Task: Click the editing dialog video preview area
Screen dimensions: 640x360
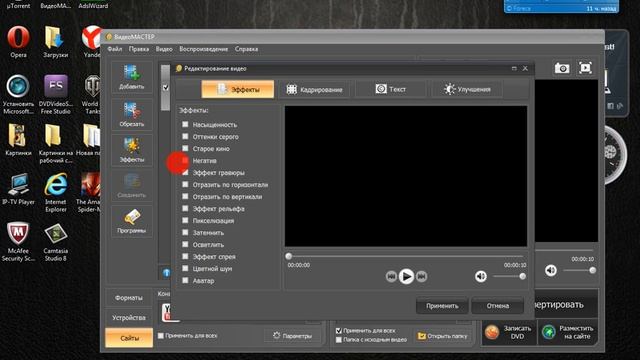Action: pos(406,176)
